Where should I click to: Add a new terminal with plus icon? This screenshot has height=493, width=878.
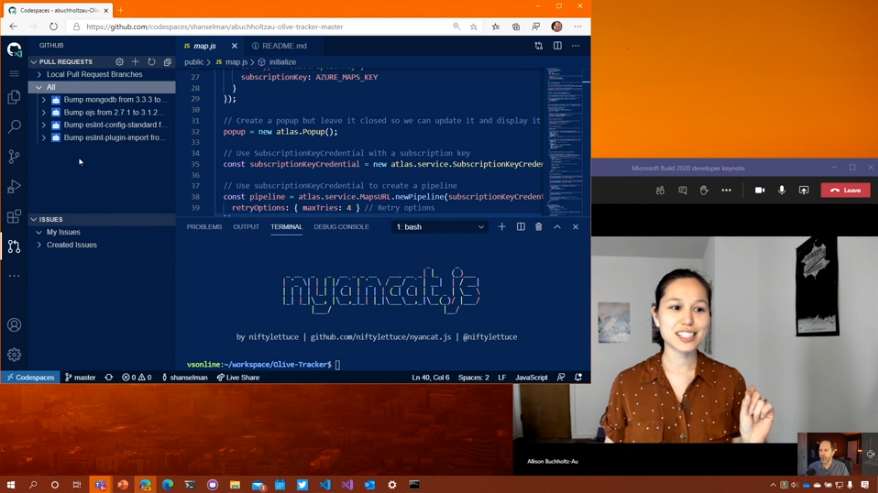[502, 227]
